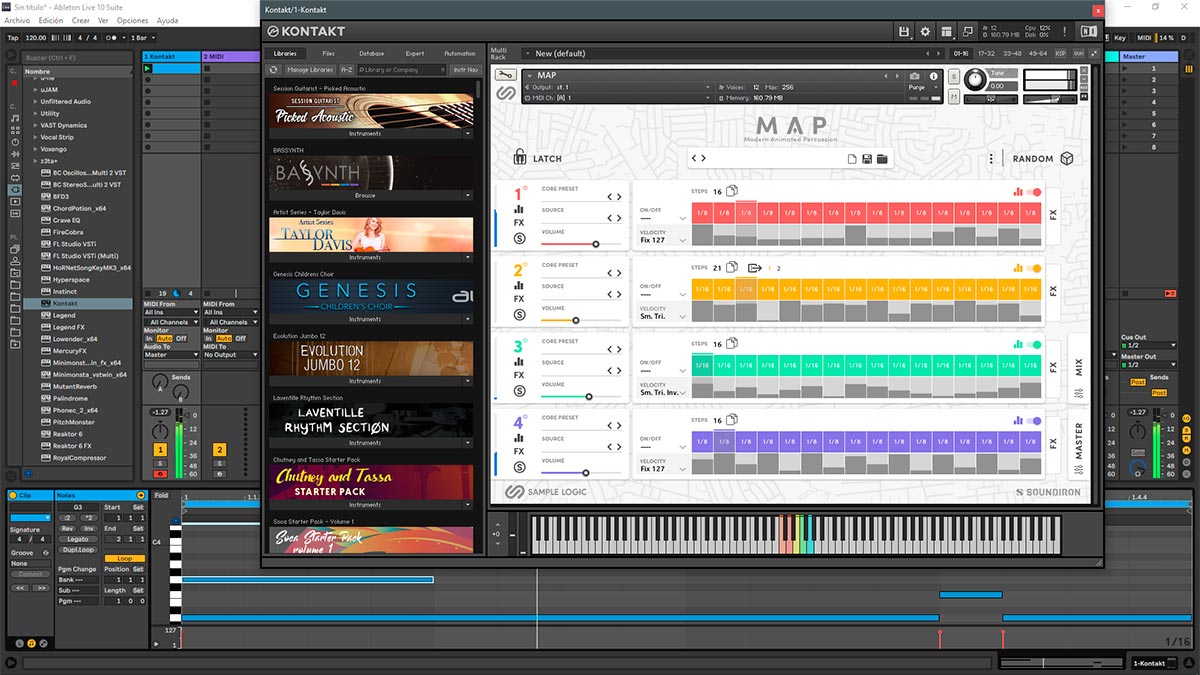This screenshot has height=675, width=1200.
Task: Refresh Kontakt libraries list icon
Action: click(x=274, y=70)
